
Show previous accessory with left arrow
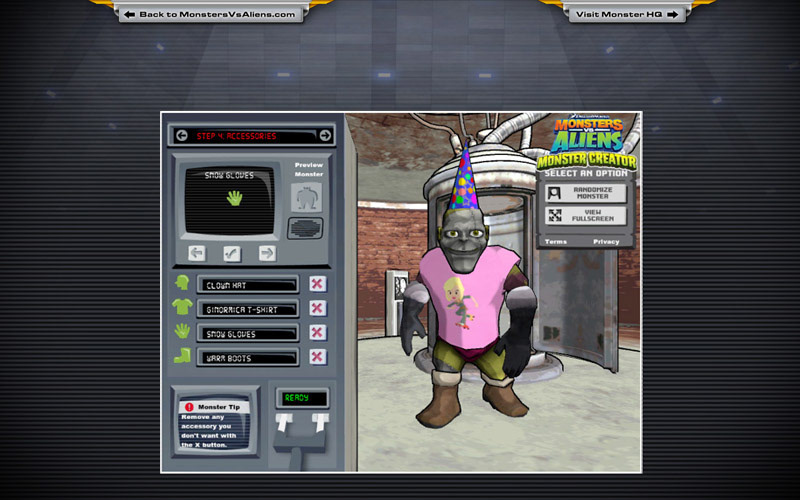tap(196, 253)
